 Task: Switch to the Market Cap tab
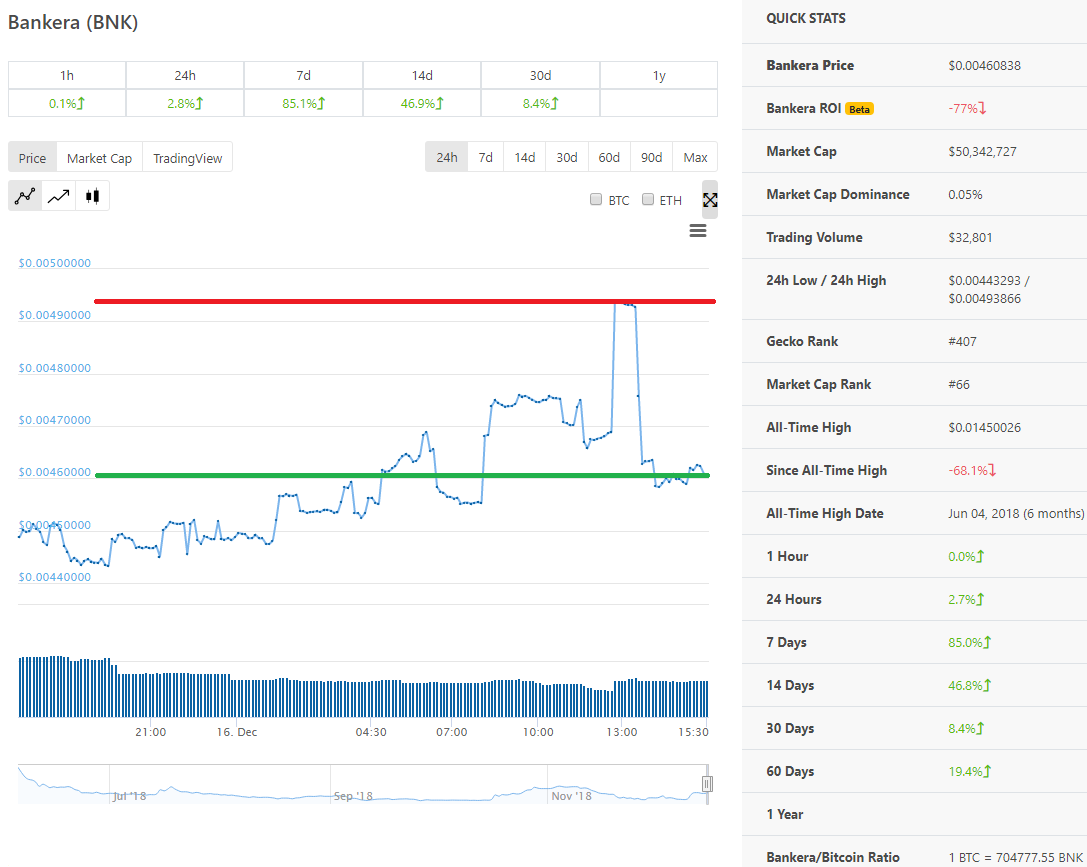pyautogui.click(x=99, y=158)
